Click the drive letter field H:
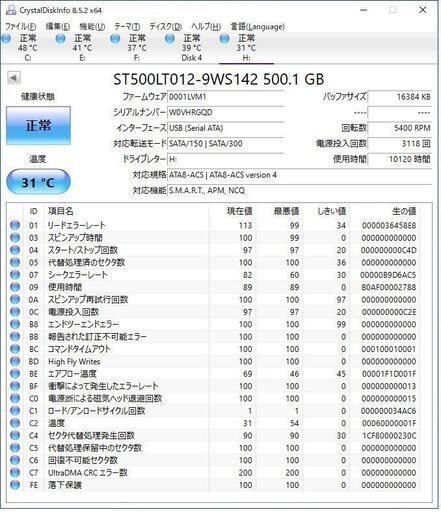 [x=225, y=159]
